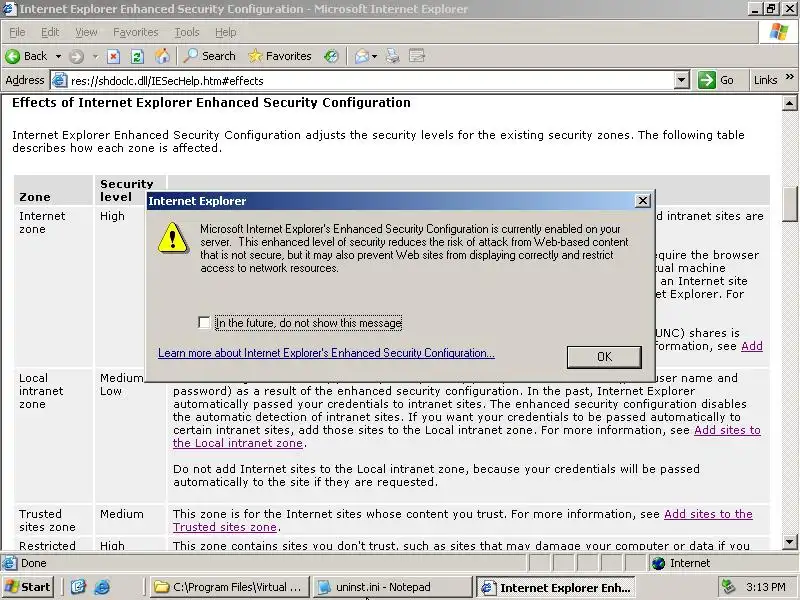Open Learn more about Enhanced Security Configuration link

pyautogui.click(x=326, y=353)
